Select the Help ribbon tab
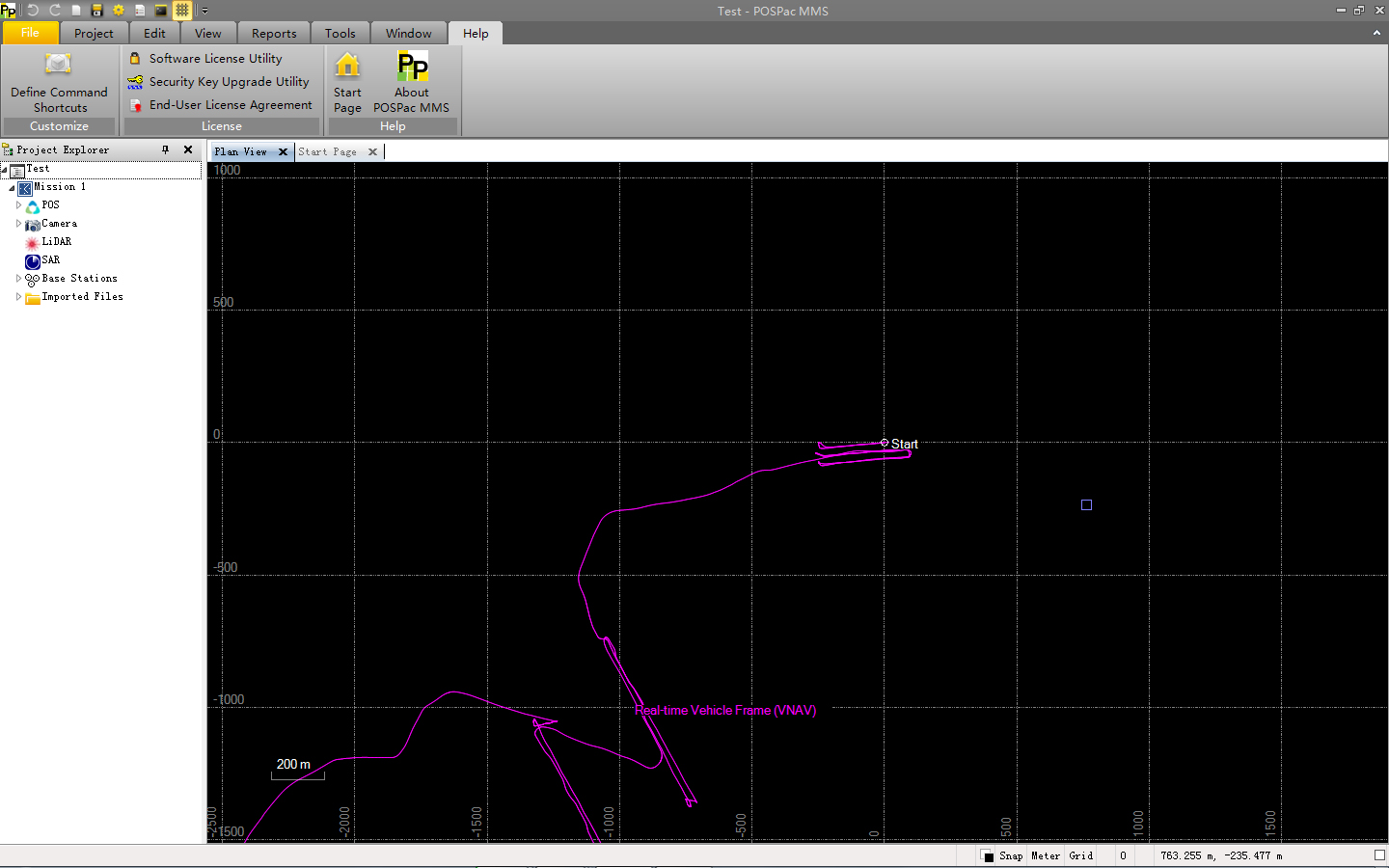 (476, 33)
